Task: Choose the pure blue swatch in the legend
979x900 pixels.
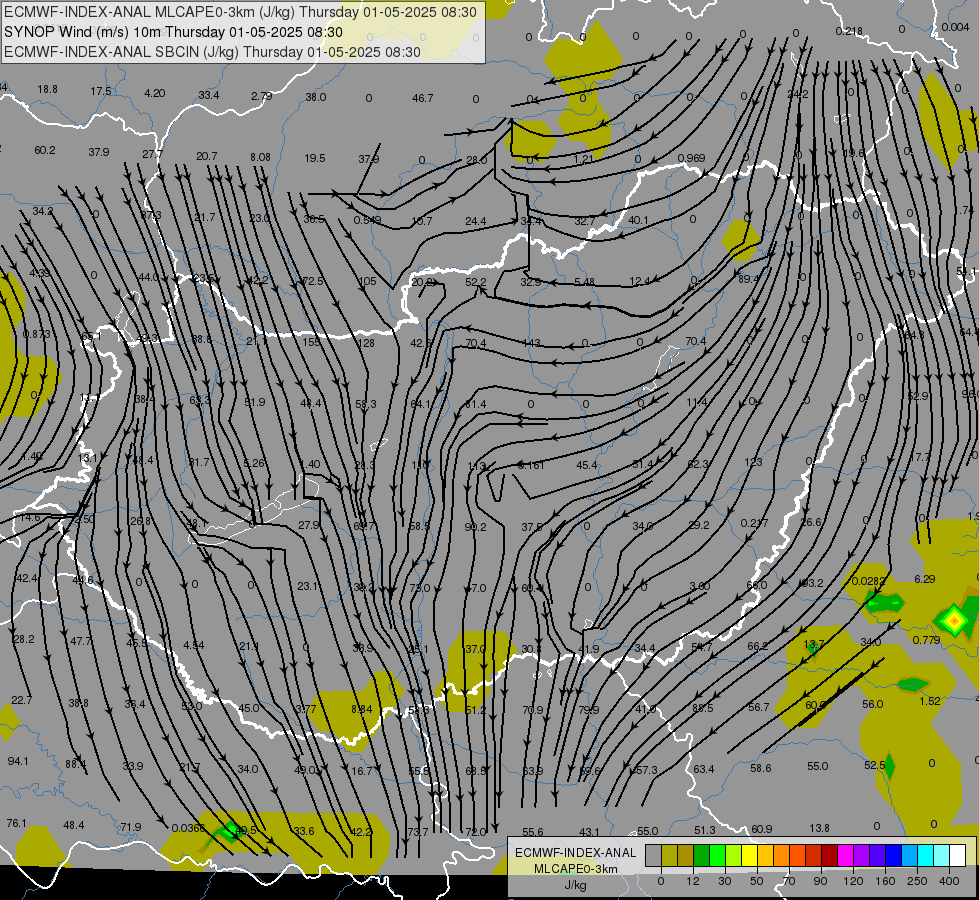Action: click(893, 856)
